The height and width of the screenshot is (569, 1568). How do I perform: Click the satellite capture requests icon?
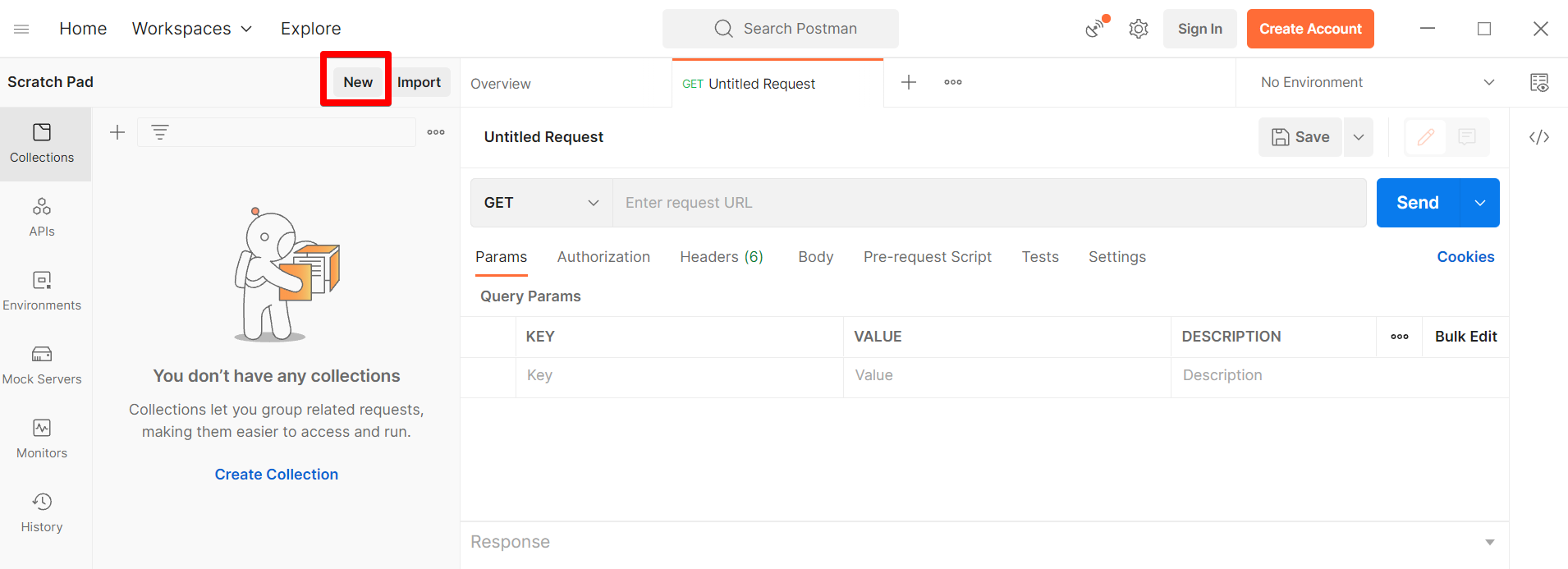click(x=1097, y=28)
